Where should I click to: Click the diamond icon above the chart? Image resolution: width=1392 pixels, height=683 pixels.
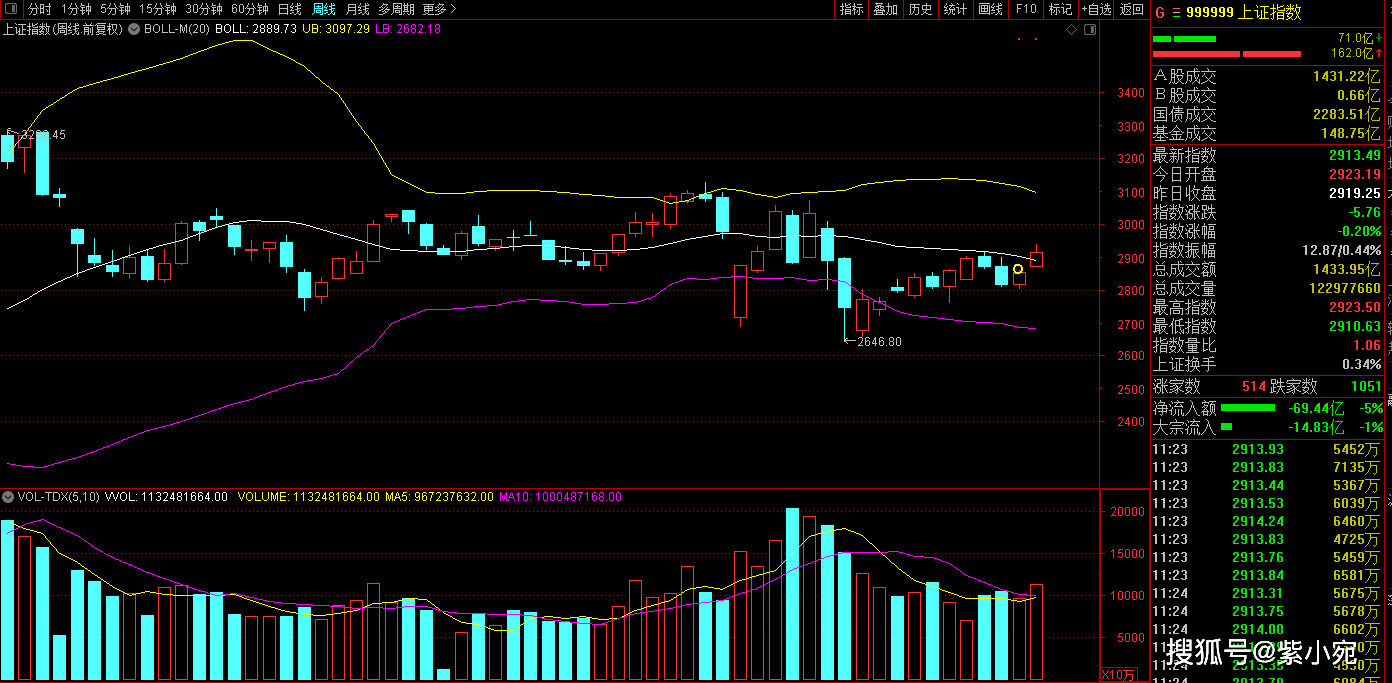coord(1071,30)
